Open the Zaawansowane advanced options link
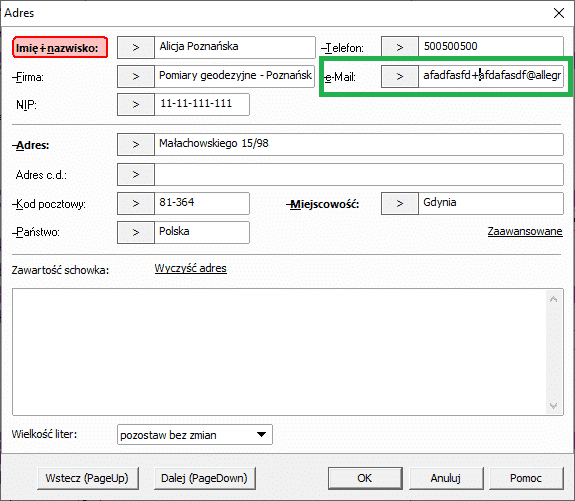The image size is (575, 501). pyautogui.click(x=525, y=231)
